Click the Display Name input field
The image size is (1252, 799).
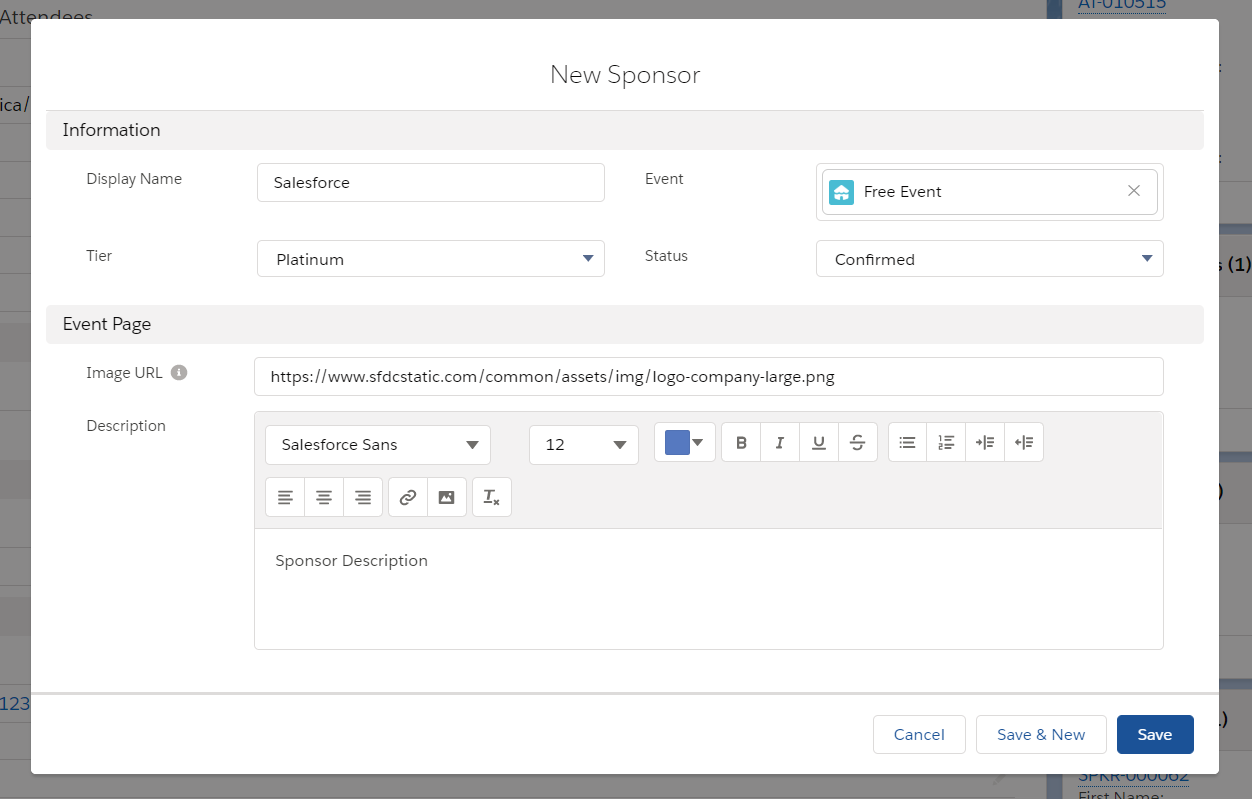click(x=431, y=183)
